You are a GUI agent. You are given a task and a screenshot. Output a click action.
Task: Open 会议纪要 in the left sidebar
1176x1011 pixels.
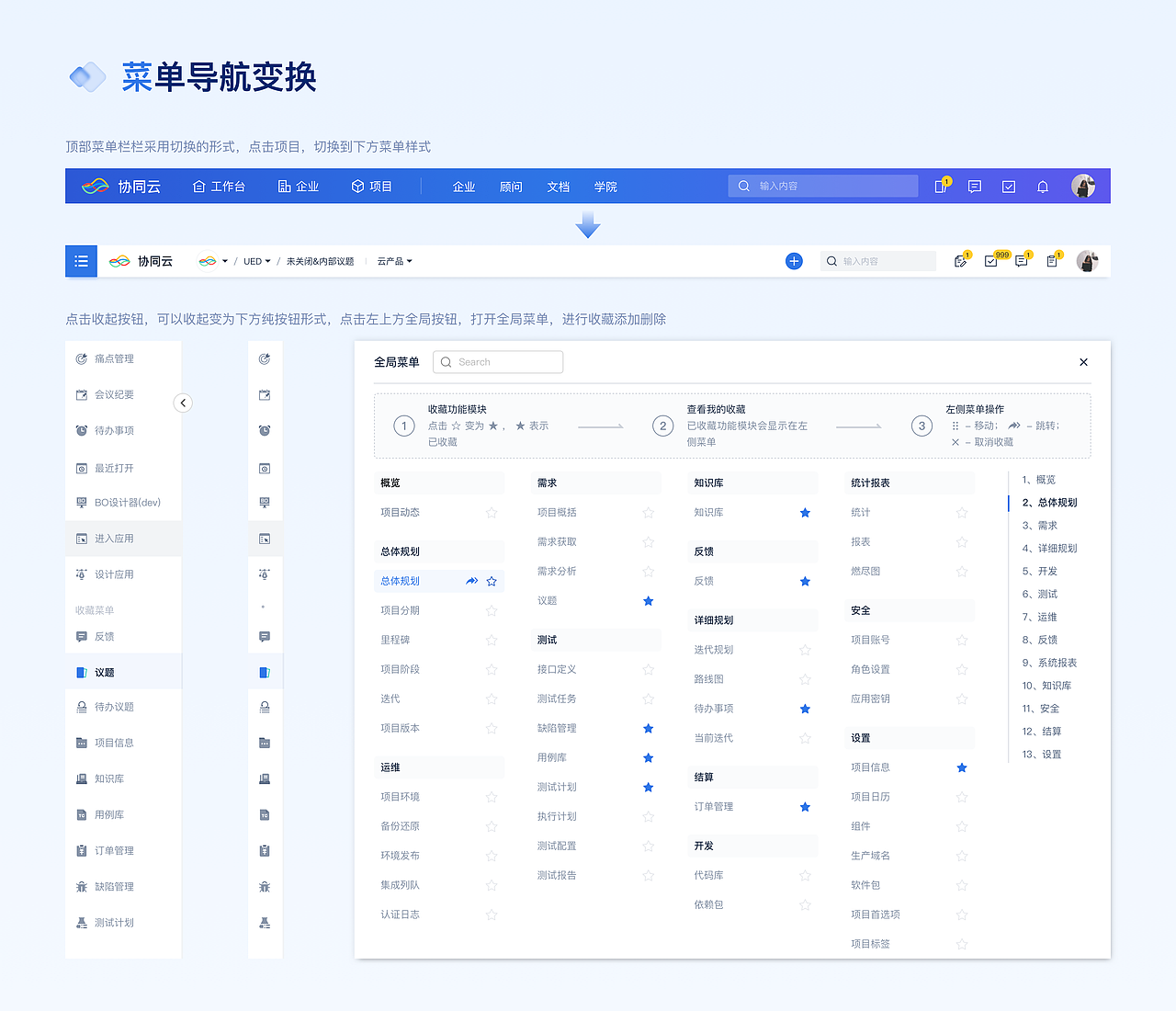(x=123, y=394)
